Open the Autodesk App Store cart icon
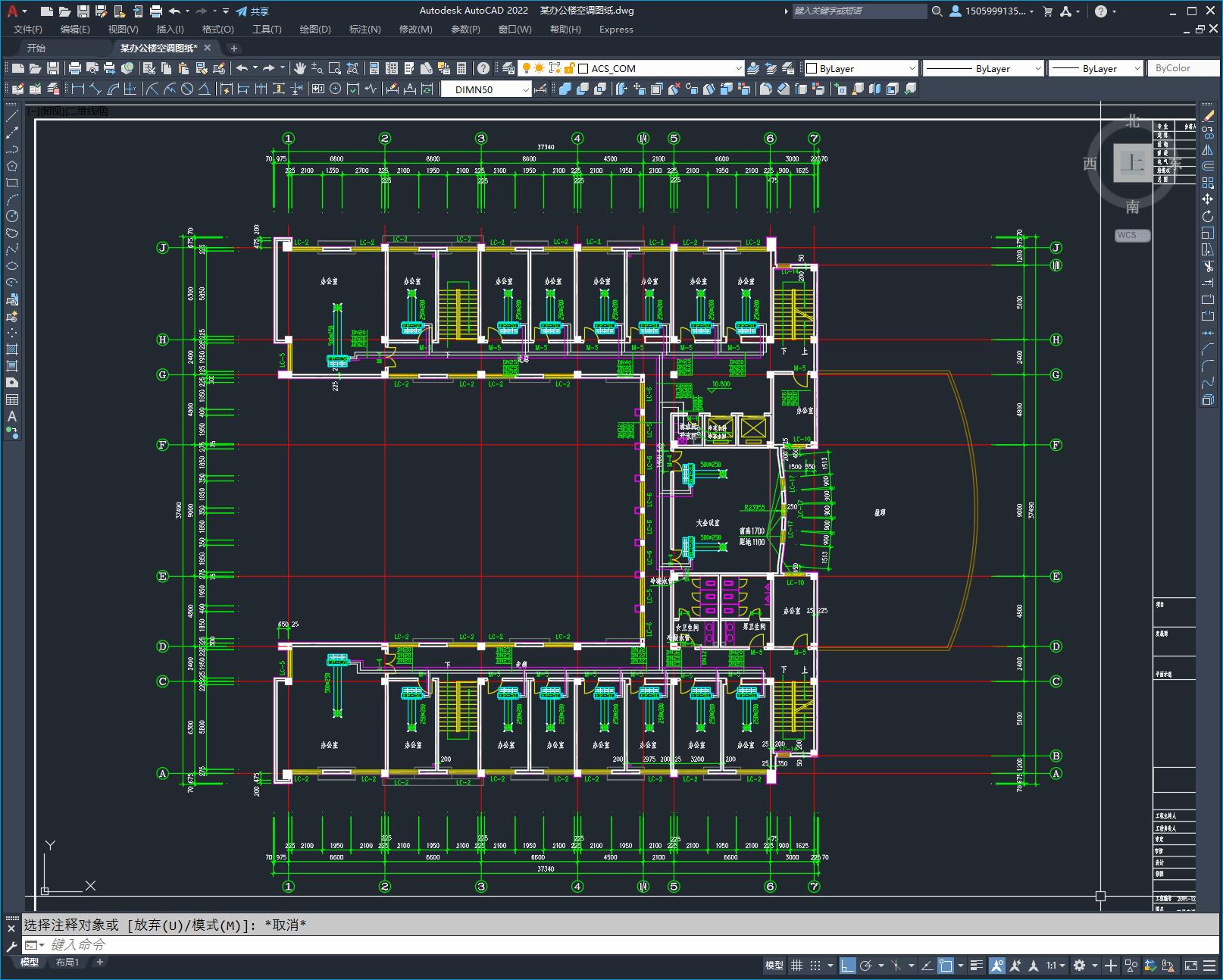 (x=1048, y=11)
